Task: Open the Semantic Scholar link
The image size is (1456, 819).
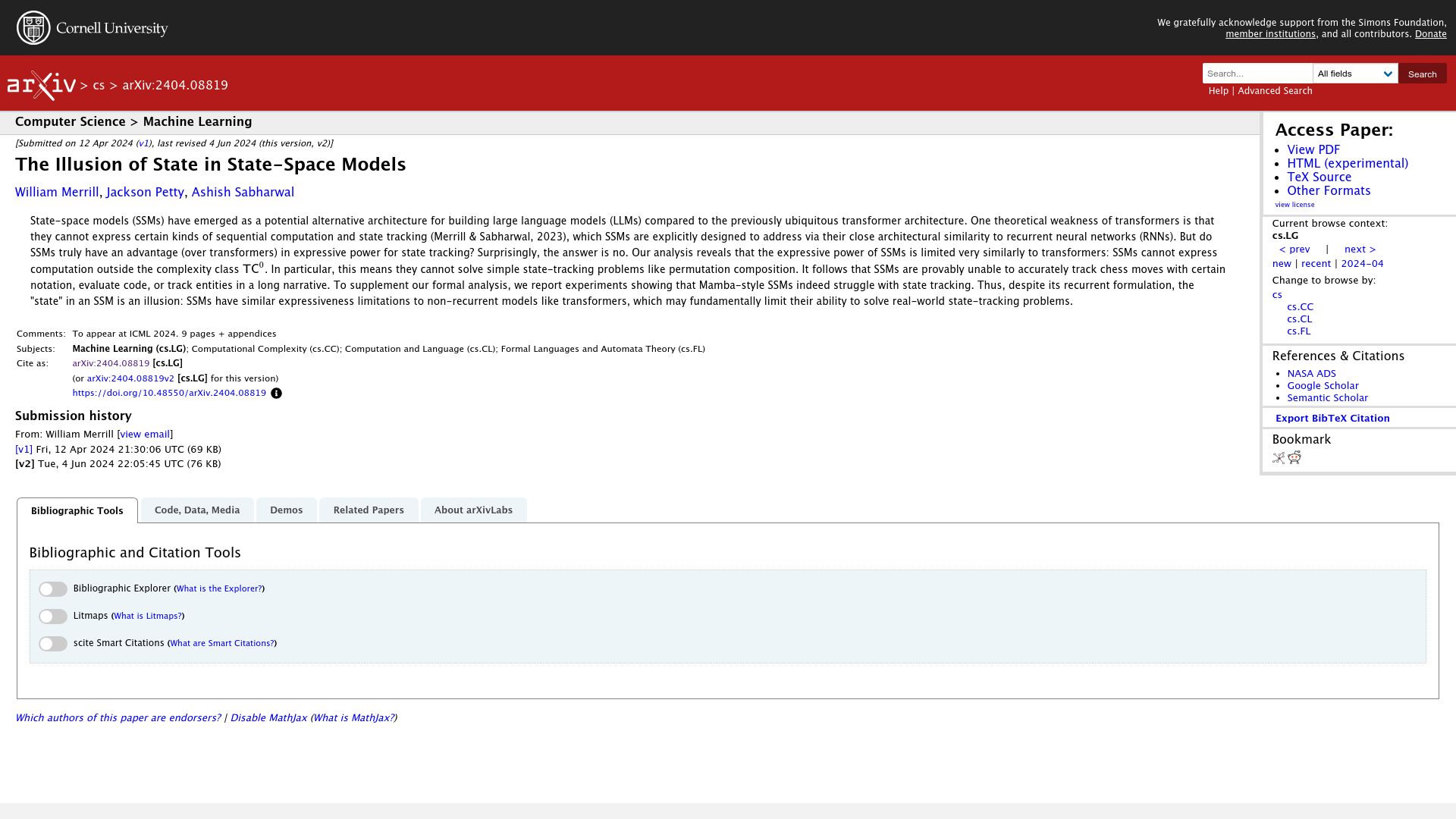Action: 1327,398
